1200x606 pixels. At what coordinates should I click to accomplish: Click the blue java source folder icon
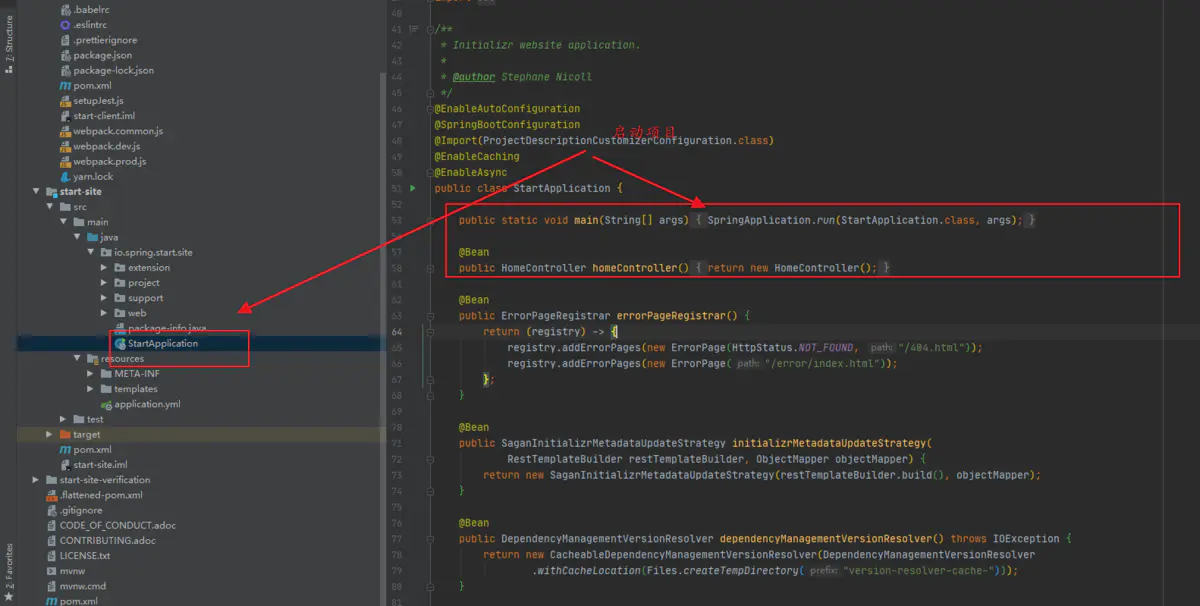[x=92, y=238]
